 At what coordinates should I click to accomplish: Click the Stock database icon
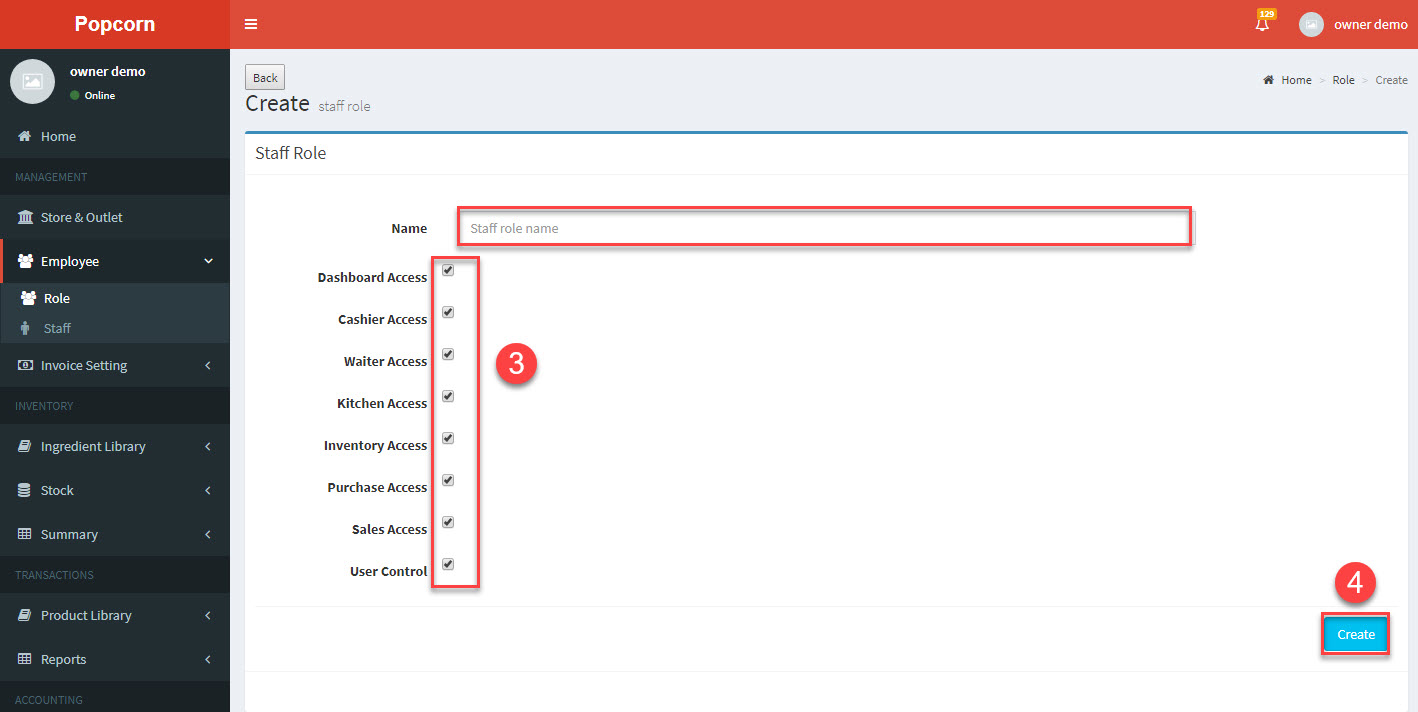coord(25,490)
